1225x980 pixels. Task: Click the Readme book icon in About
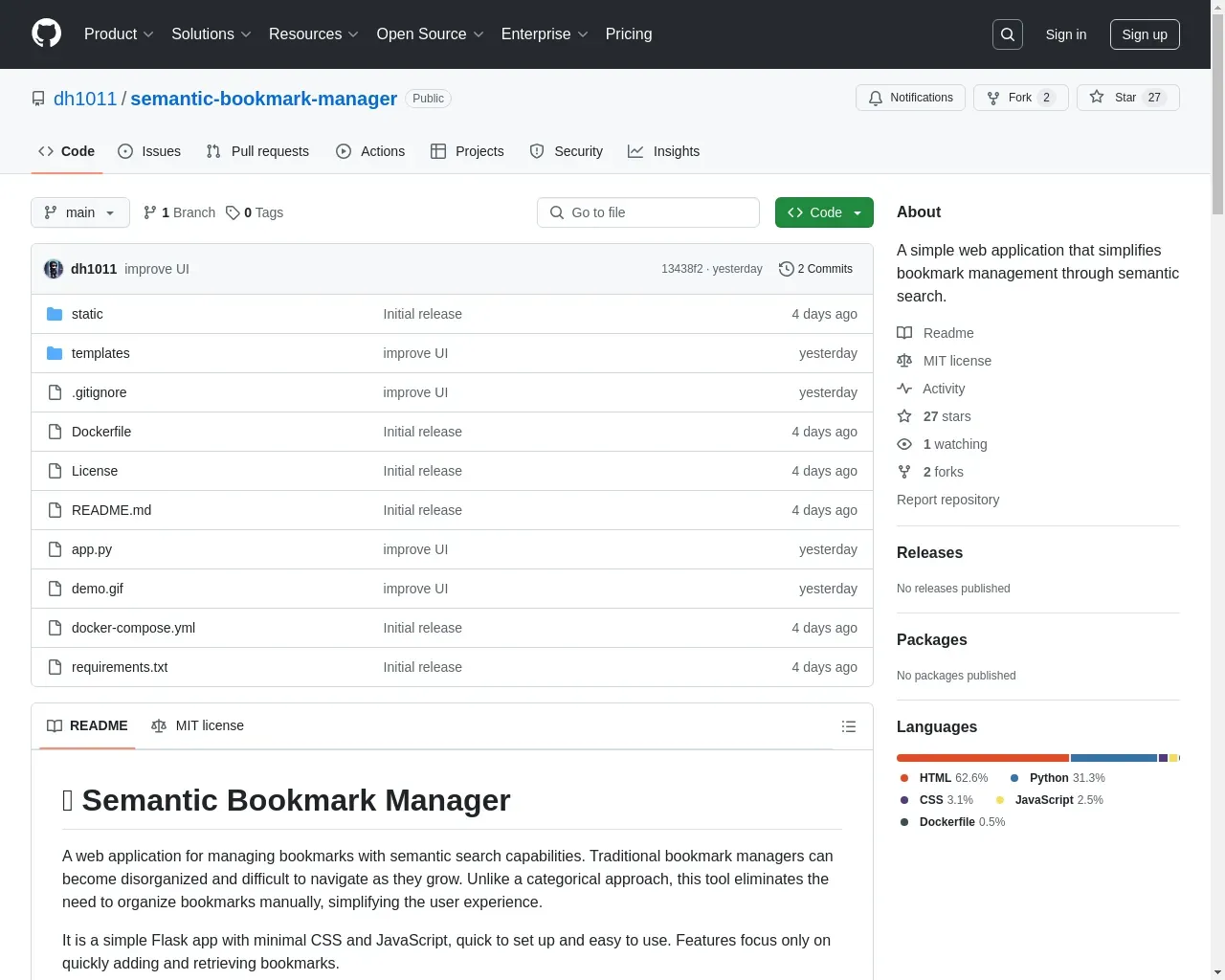tap(904, 333)
